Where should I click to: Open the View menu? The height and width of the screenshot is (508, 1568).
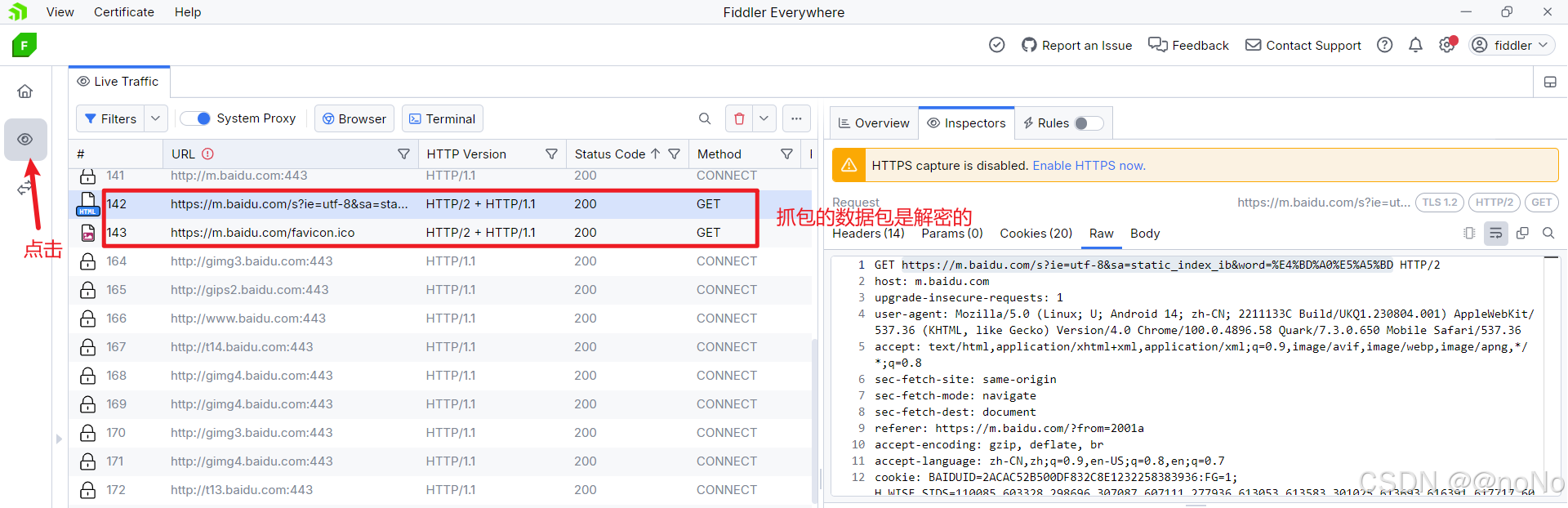pos(60,12)
